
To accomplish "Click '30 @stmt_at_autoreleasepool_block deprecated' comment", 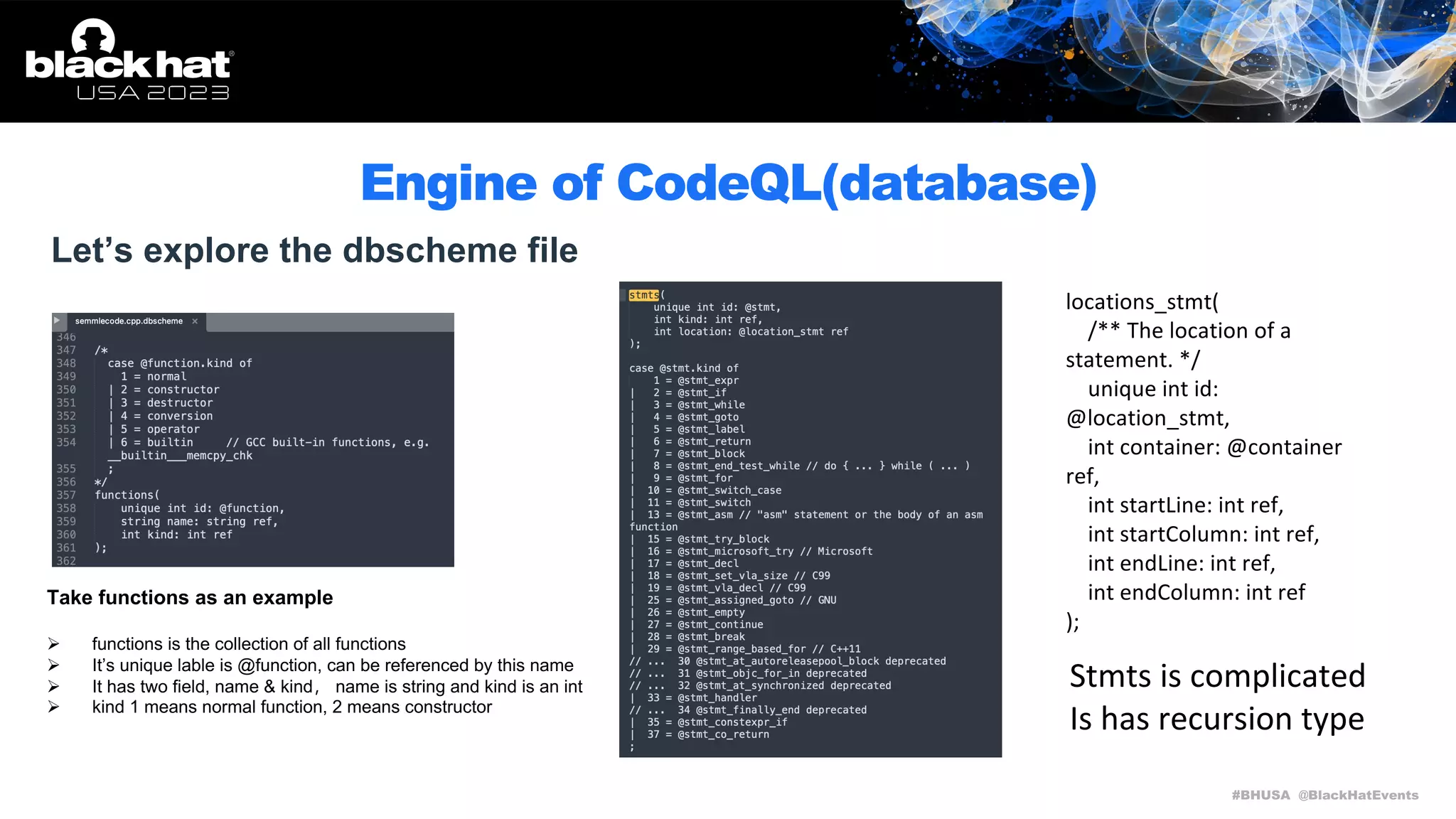I will tap(812, 661).
